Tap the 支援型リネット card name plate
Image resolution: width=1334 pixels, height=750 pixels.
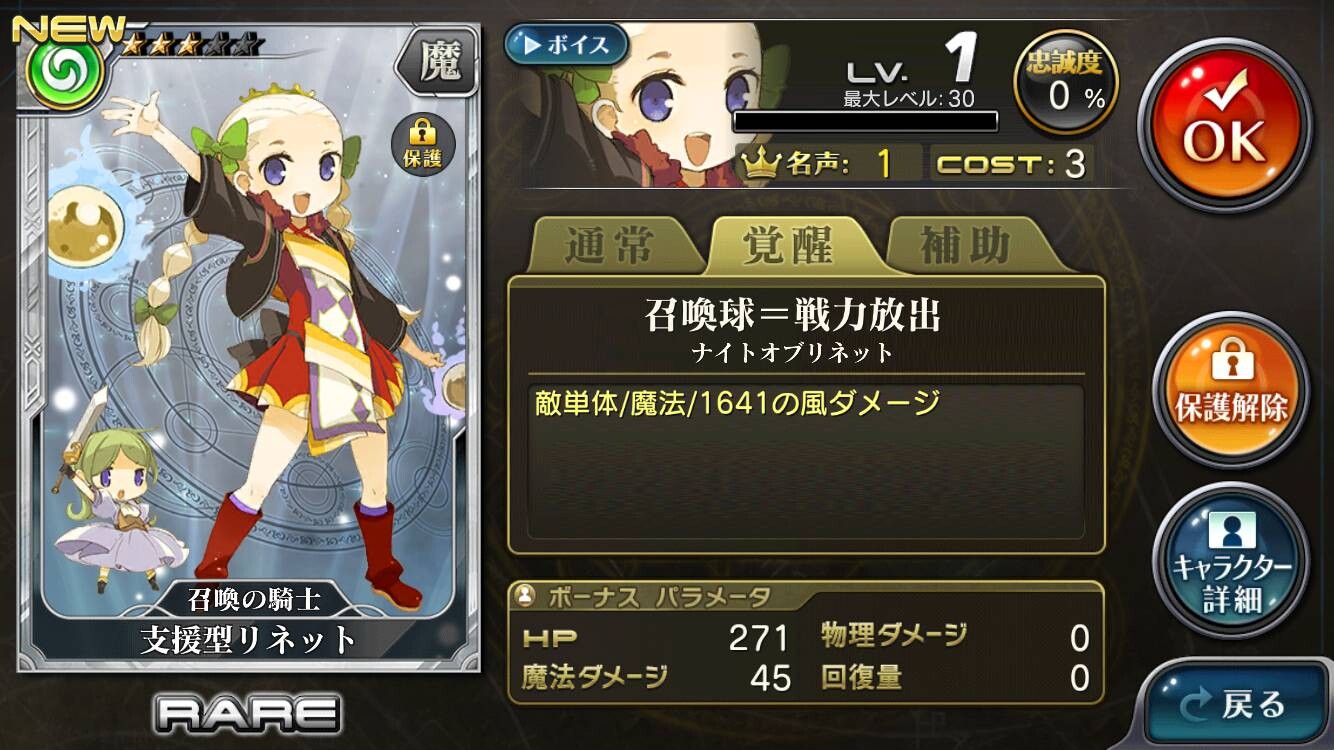pos(248,638)
